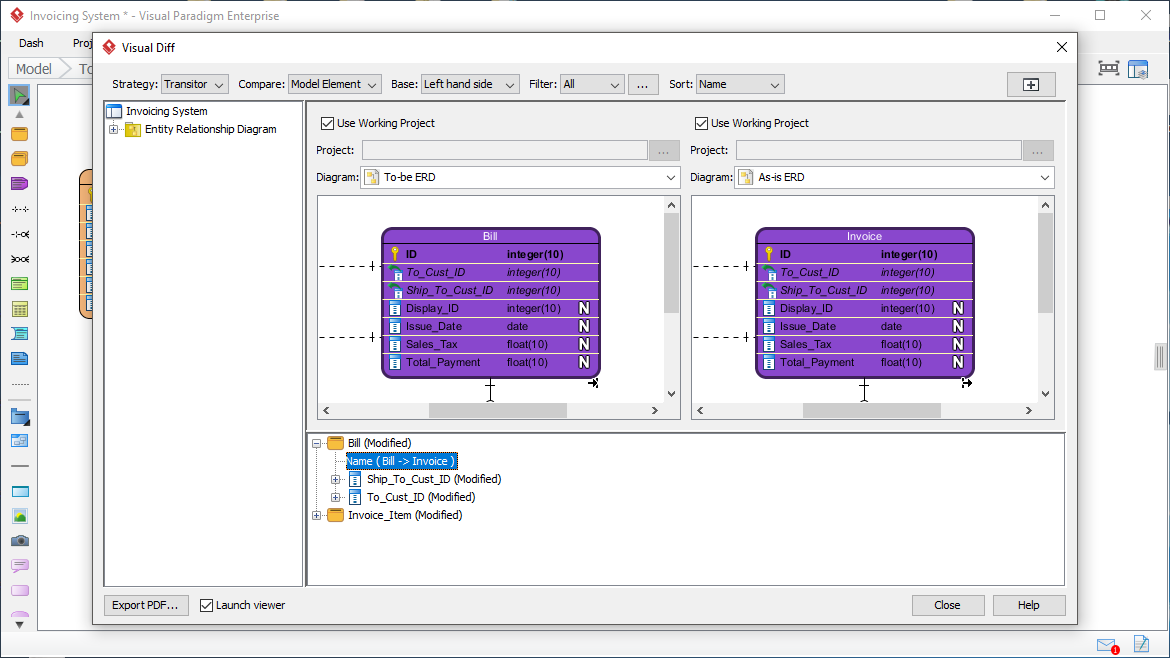1170x658 pixels.
Task: Select the pointer tool in diagram palette
Action: 19,95
